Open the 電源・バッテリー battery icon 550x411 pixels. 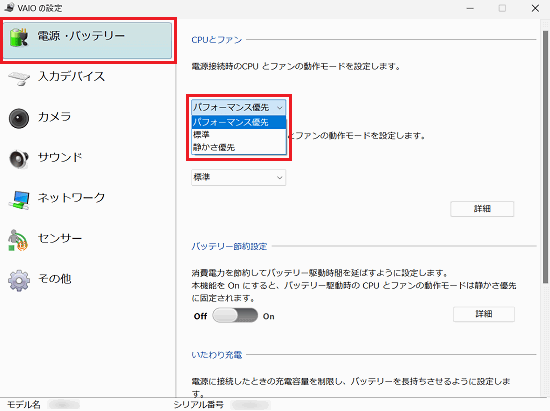(x=19, y=38)
